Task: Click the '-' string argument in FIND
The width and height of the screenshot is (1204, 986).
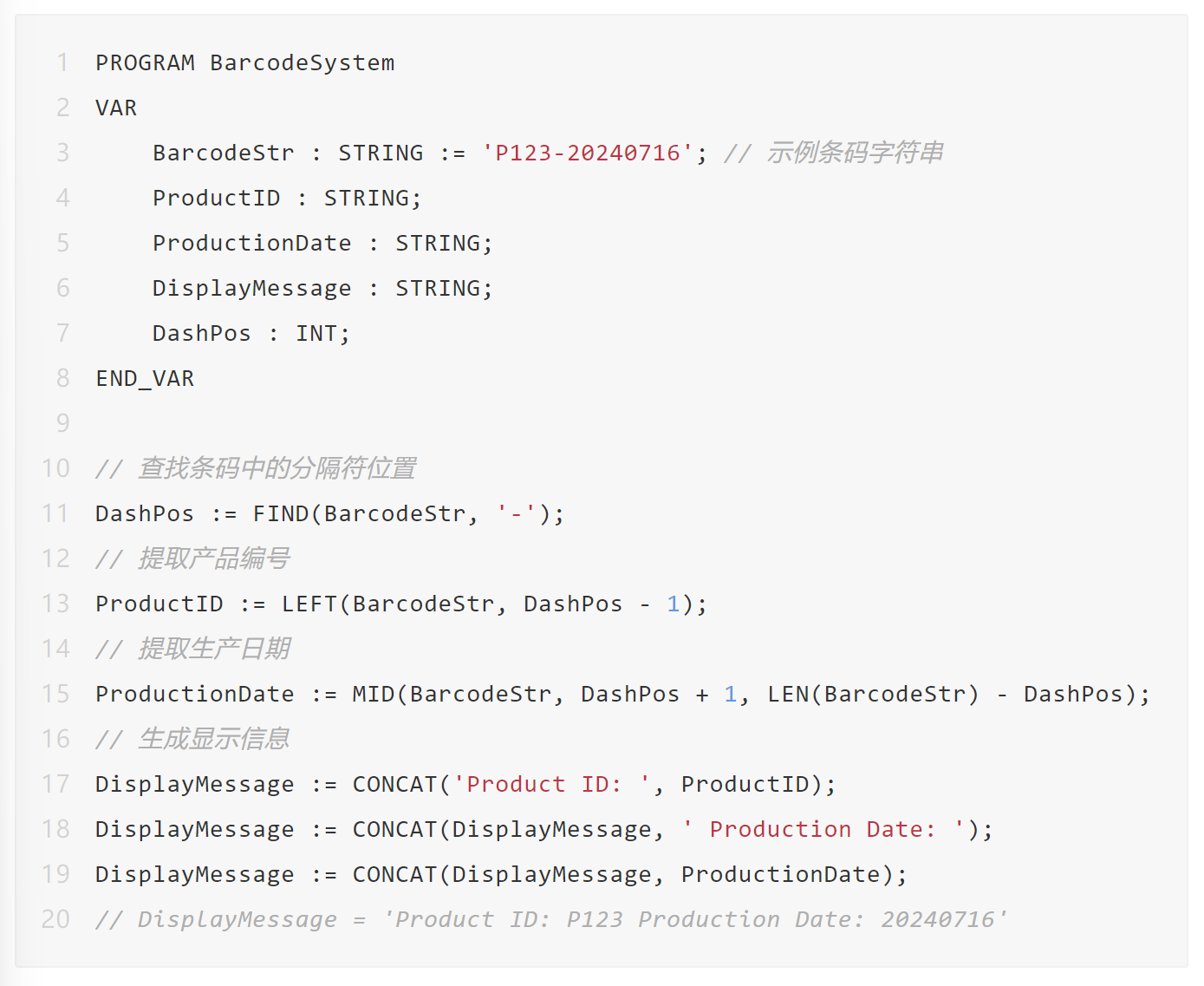Action: (x=517, y=513)
